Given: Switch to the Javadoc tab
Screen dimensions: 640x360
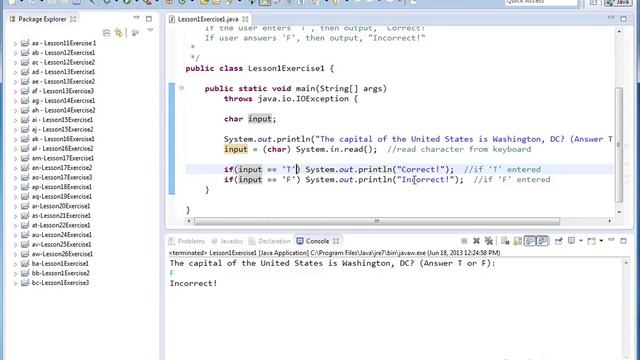Looking at the screenshot, I should tap(227, 241).
